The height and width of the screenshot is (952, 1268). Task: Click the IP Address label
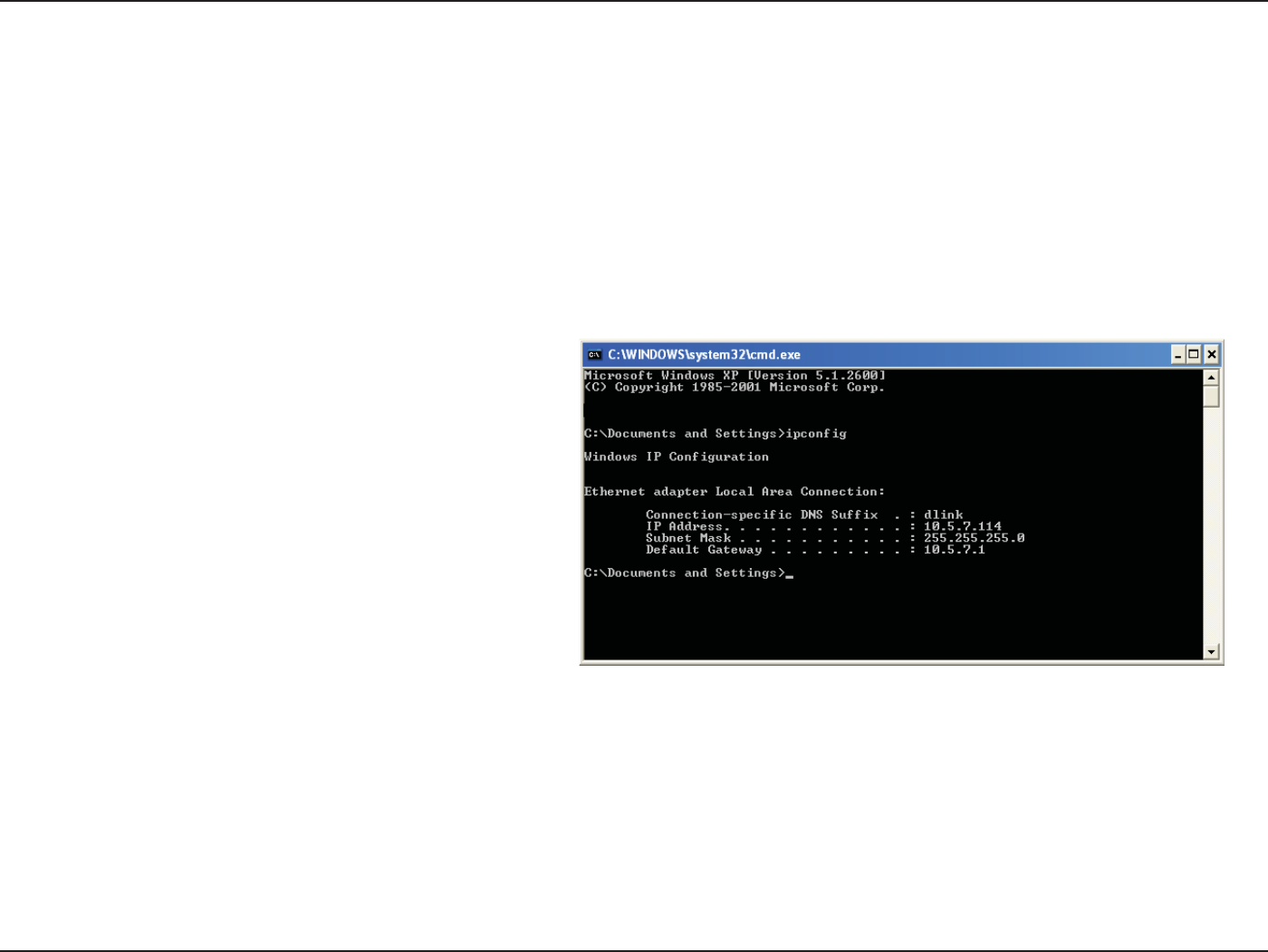[685, 526]
